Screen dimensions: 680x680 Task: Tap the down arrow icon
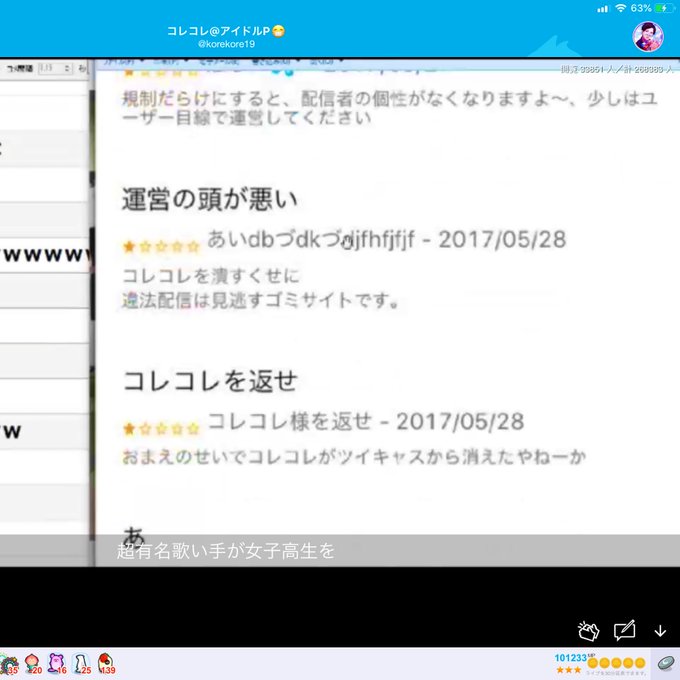tap(660, 631)
